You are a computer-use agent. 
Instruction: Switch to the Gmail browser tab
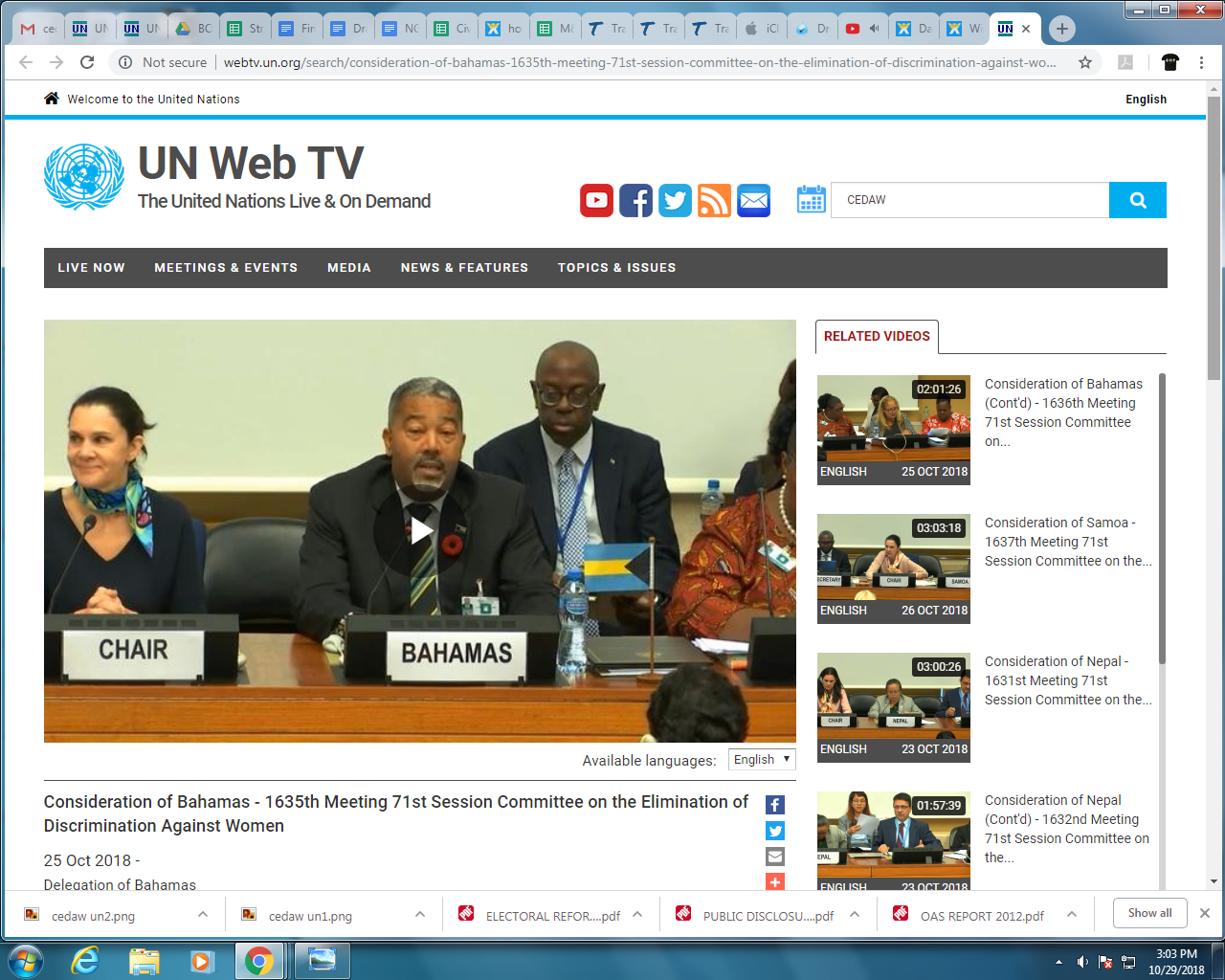(x=38, y=29)
